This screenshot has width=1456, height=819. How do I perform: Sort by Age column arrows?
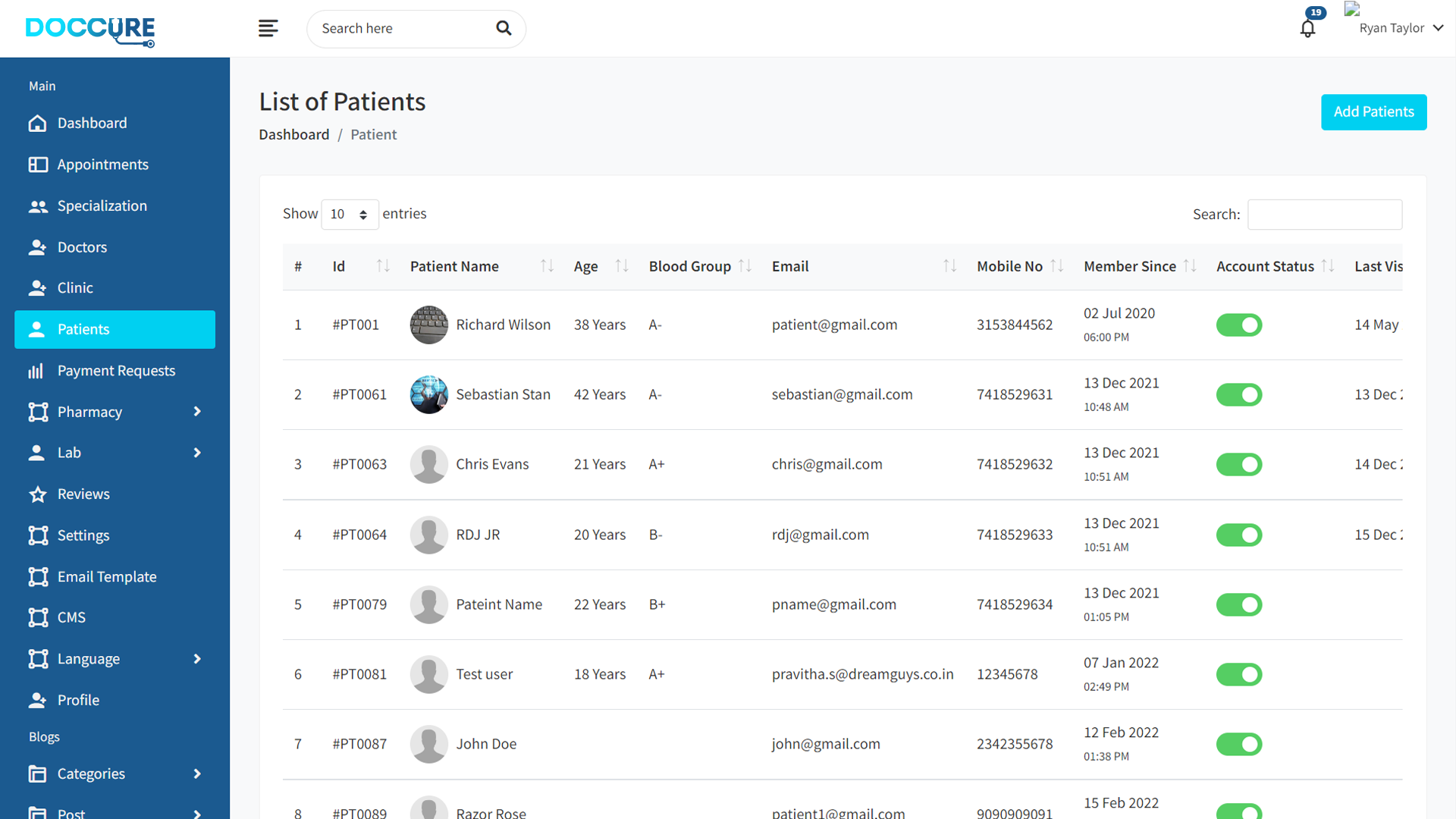(622, 265)
